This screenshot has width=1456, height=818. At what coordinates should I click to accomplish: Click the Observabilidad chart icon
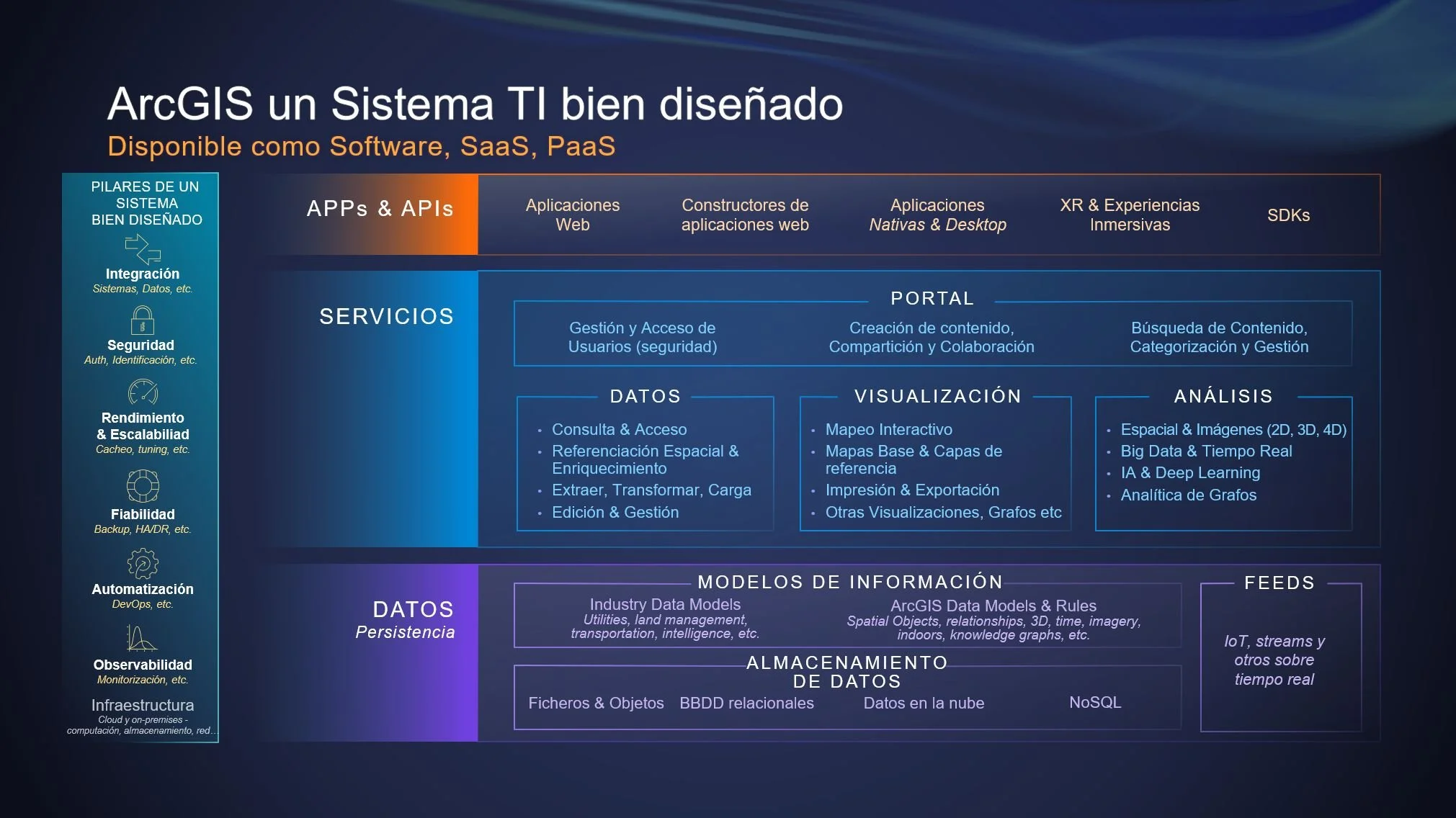tap(141, 638)
